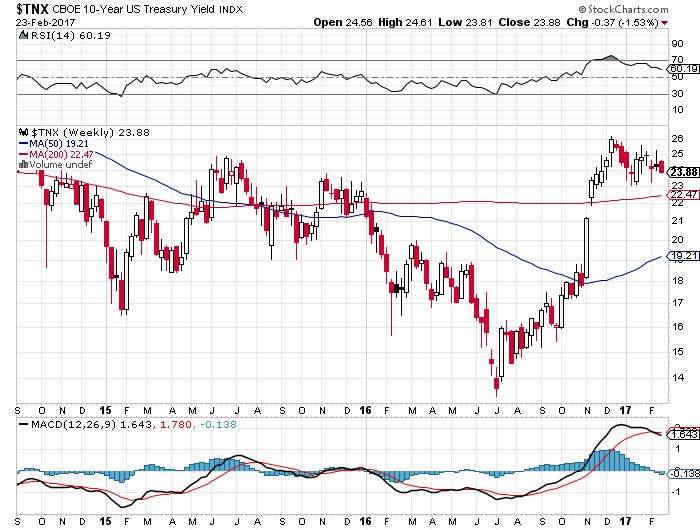Click the Close 23.88 value

click(529, 22)
